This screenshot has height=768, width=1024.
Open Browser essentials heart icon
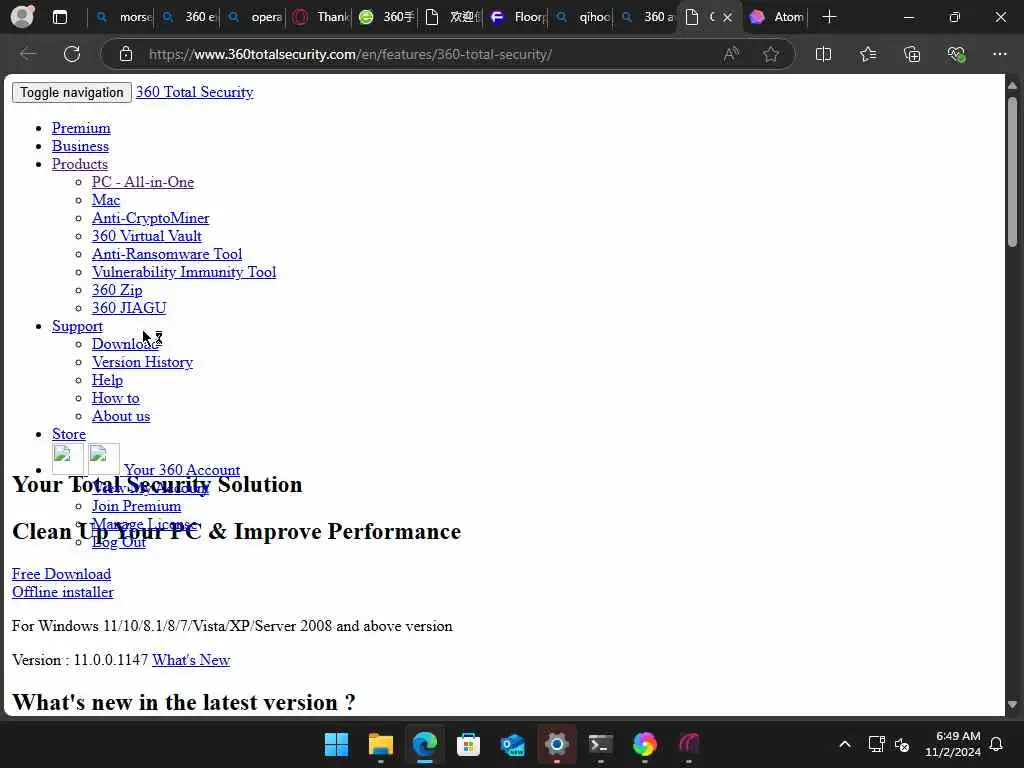pos(956,54)
